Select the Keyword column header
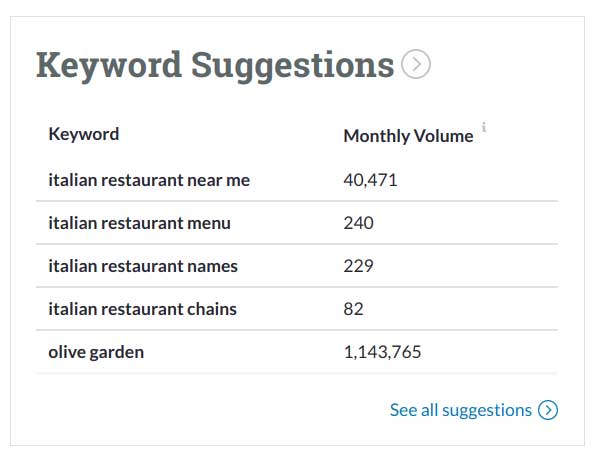The image size is (597, 456). click(x=84, y=134)
